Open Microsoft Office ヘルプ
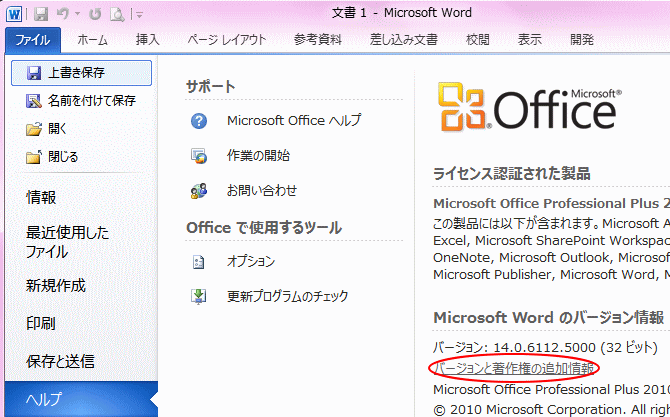The height and width of the screenshot is (417, 670). pyautogui.click(x=294, y=121)
